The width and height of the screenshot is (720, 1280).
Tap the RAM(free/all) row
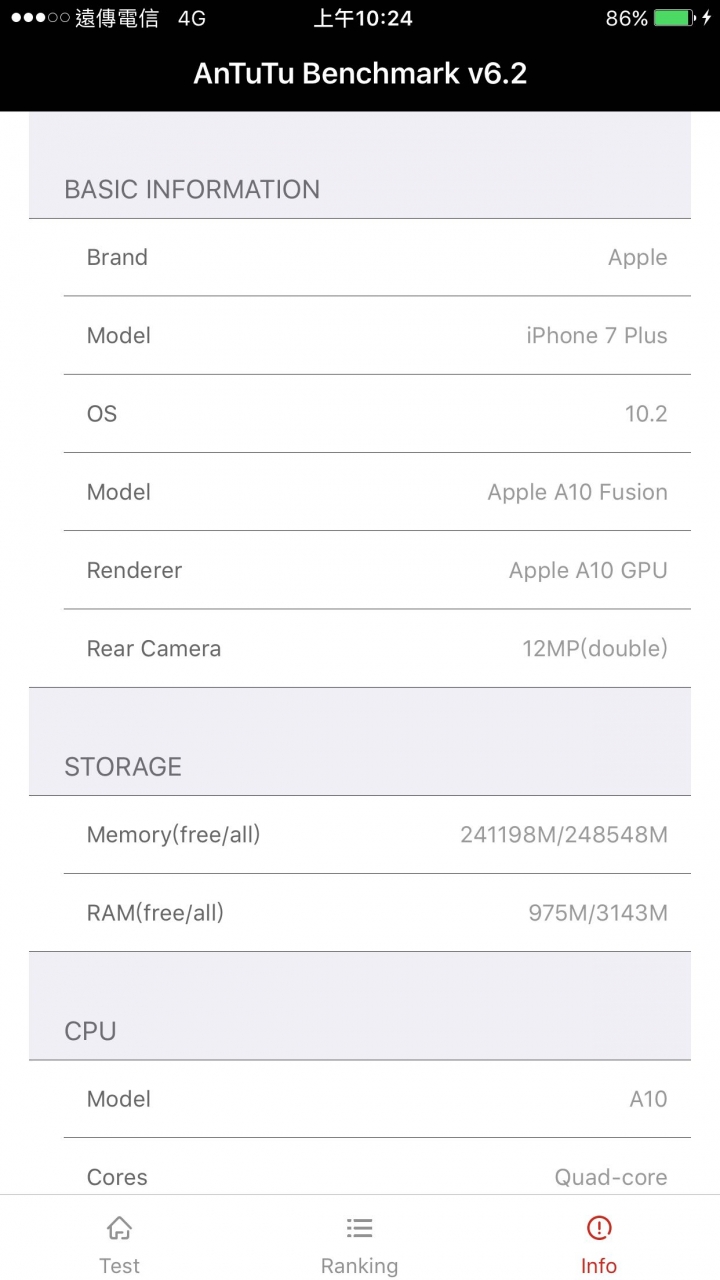(x=377, y=912)
